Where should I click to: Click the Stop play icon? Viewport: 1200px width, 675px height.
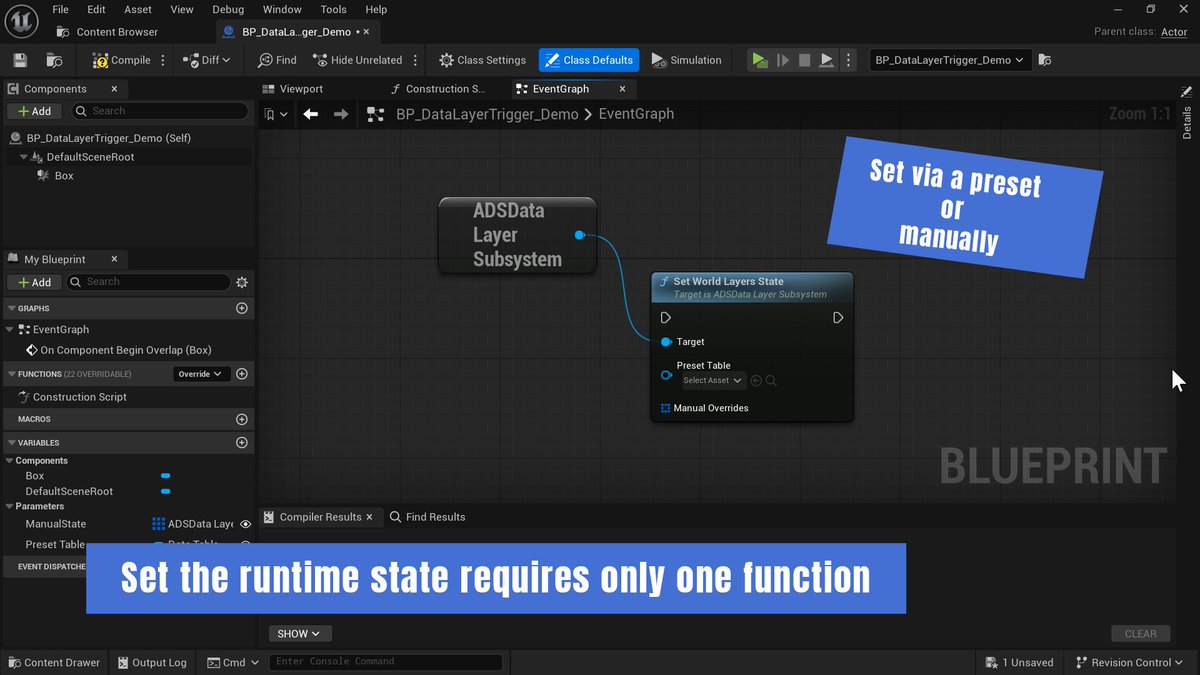(x=804, y=60)
